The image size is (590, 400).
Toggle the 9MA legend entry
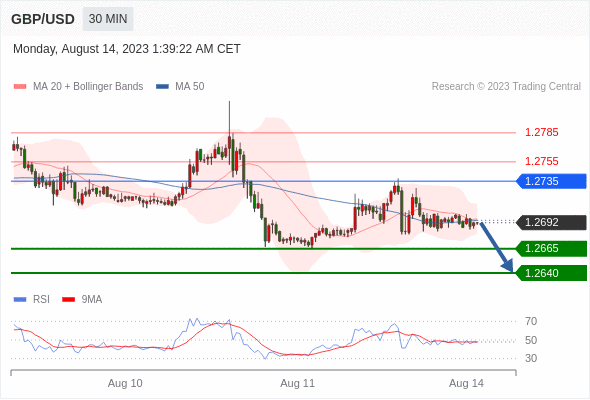point(82,300)
